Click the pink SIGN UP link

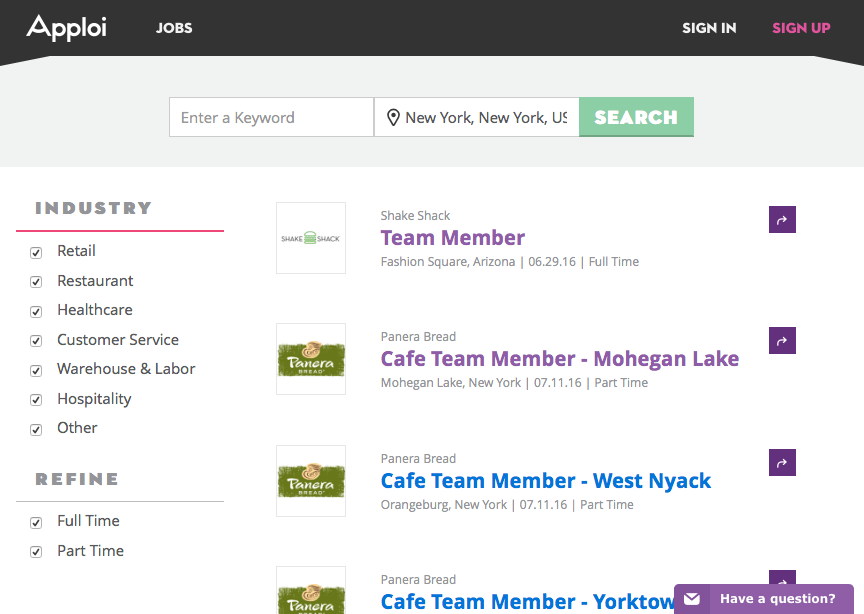tap(801, 28)
